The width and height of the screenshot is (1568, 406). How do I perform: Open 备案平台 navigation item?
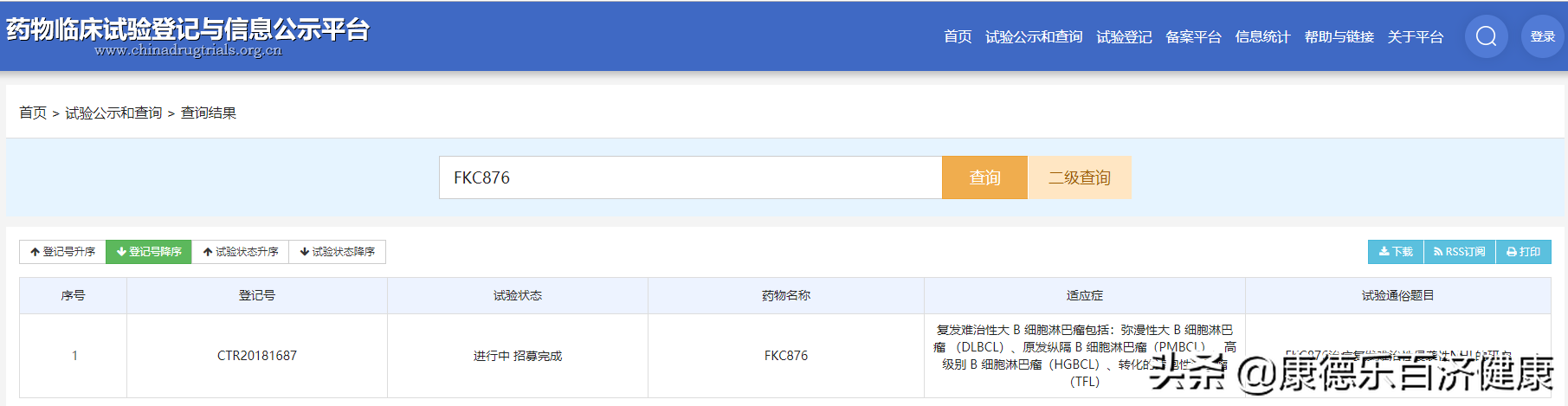pos(1193,36)
